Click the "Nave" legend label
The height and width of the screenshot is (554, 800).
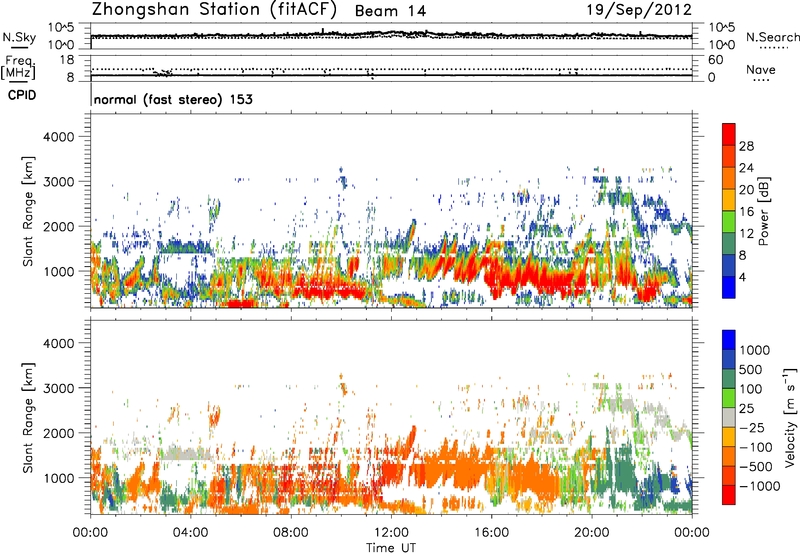(761, 70)
